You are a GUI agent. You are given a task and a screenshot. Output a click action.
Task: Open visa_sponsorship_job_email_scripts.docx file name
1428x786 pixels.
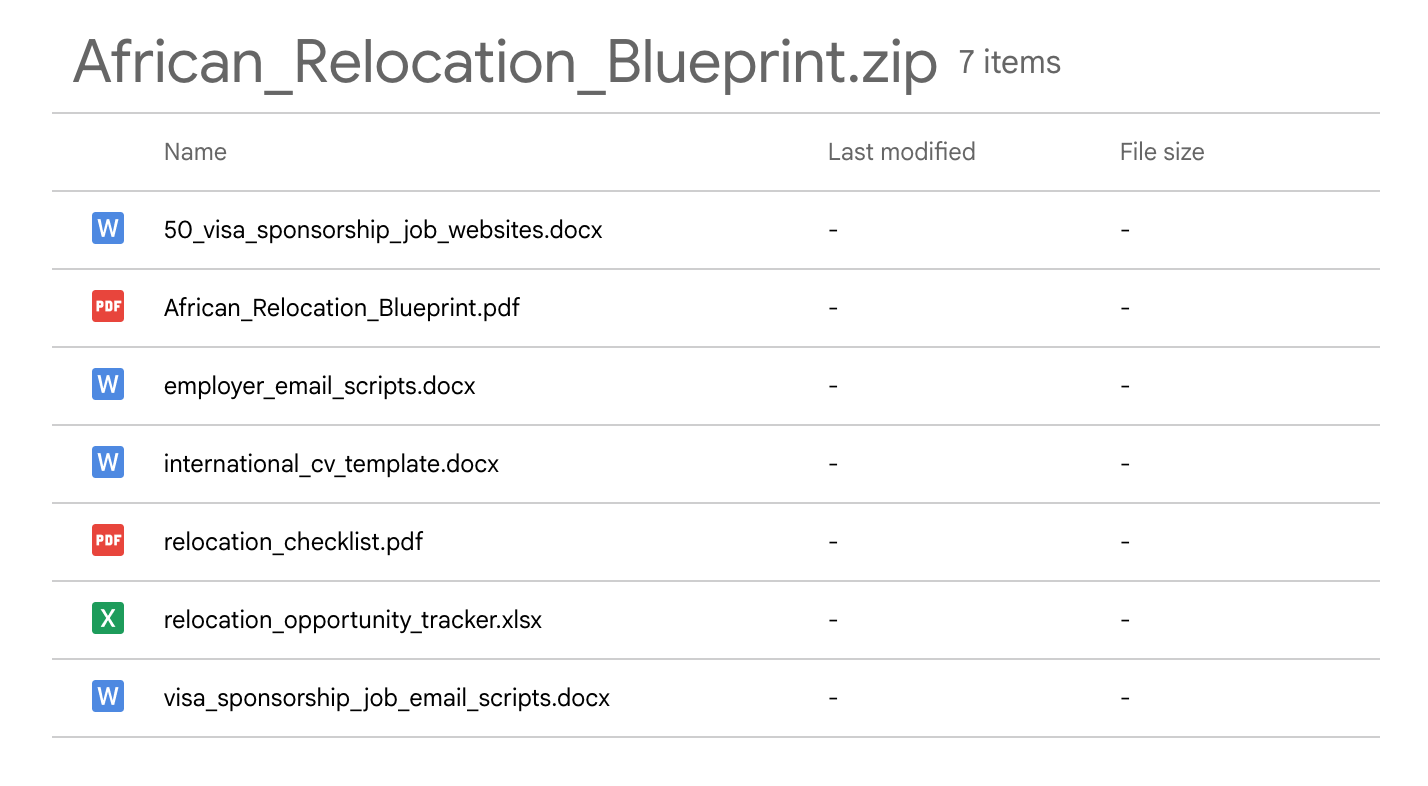pos(387,698)
